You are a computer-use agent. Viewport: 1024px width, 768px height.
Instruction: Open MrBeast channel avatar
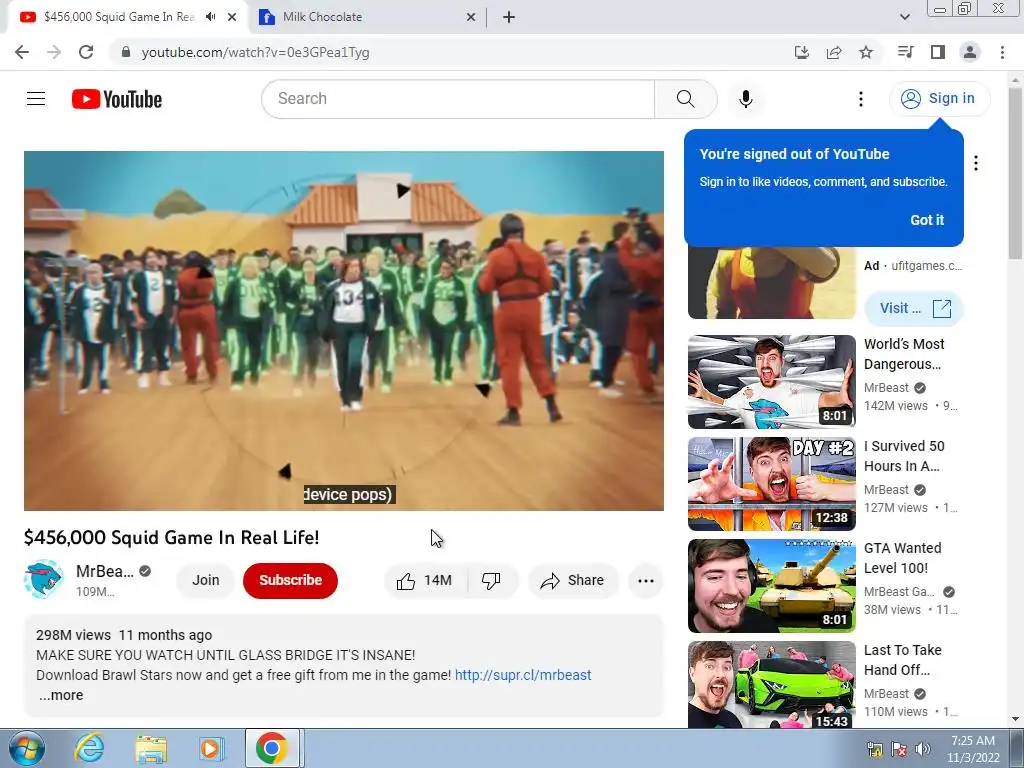[x=44, y=579]
